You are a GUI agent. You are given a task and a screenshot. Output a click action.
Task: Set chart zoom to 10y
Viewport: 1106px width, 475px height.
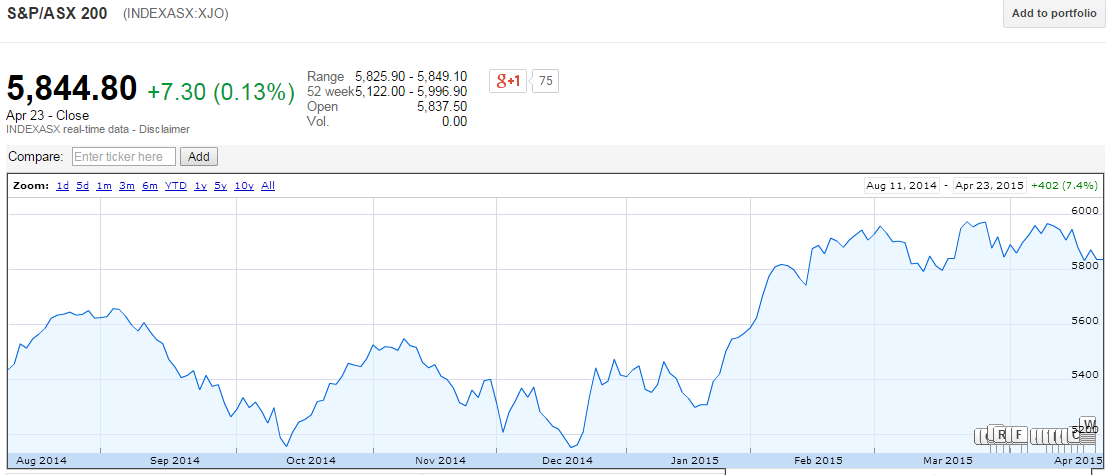pyautogui.click(x=244, y=186)
